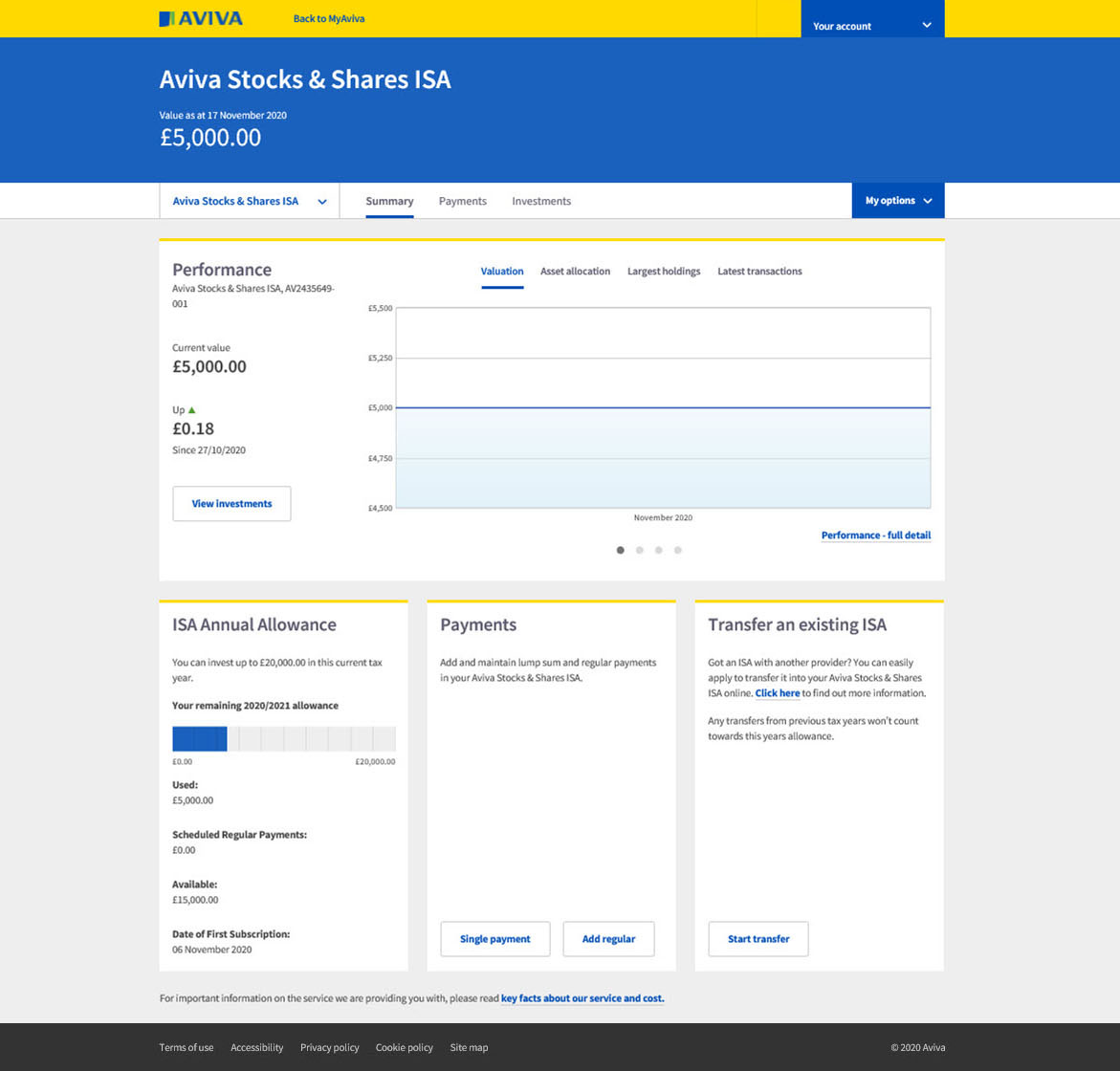This screenshot has width=1120, height=1071.
Task: Open key facts about our service and cost
Action: (582, 998)
